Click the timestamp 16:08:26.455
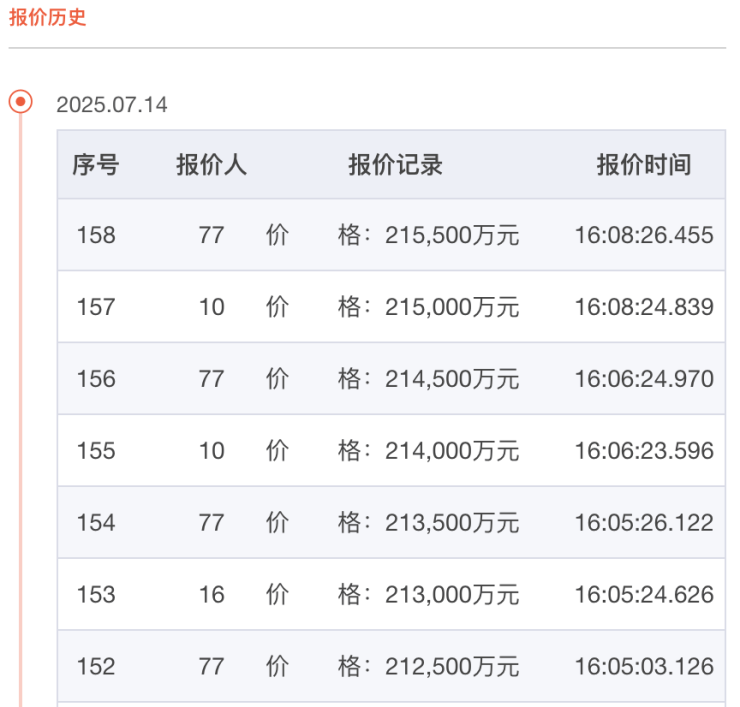 (x=644, y=235)
